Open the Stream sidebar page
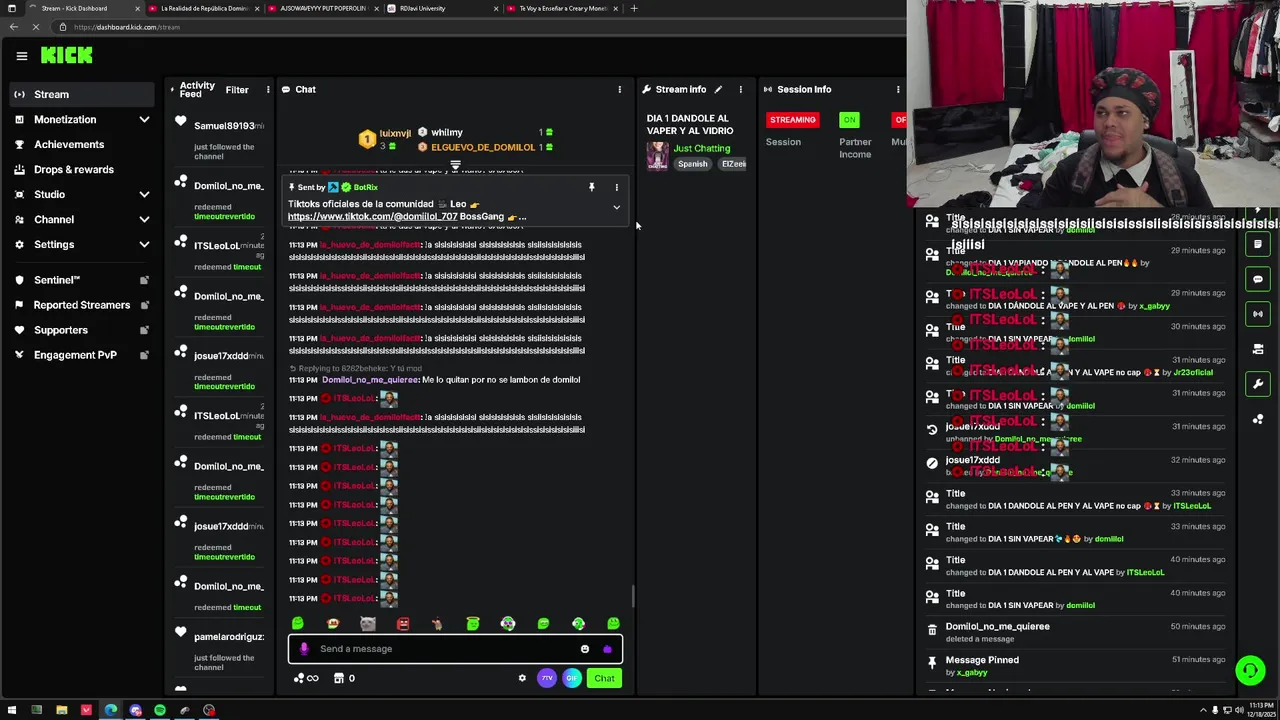 click(x=80, y=94)
